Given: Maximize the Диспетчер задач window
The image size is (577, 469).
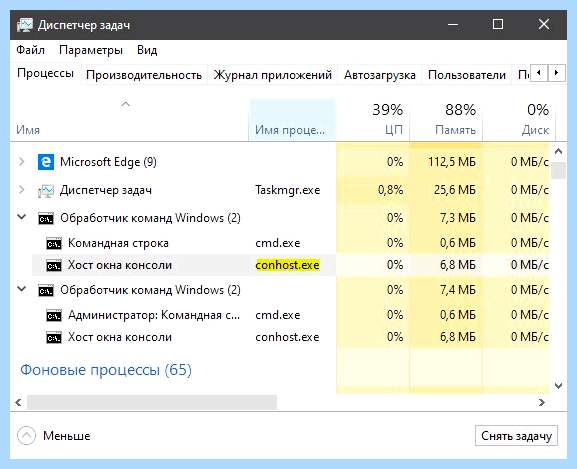Looking at the screenshot, I should [x=498, y=25].
